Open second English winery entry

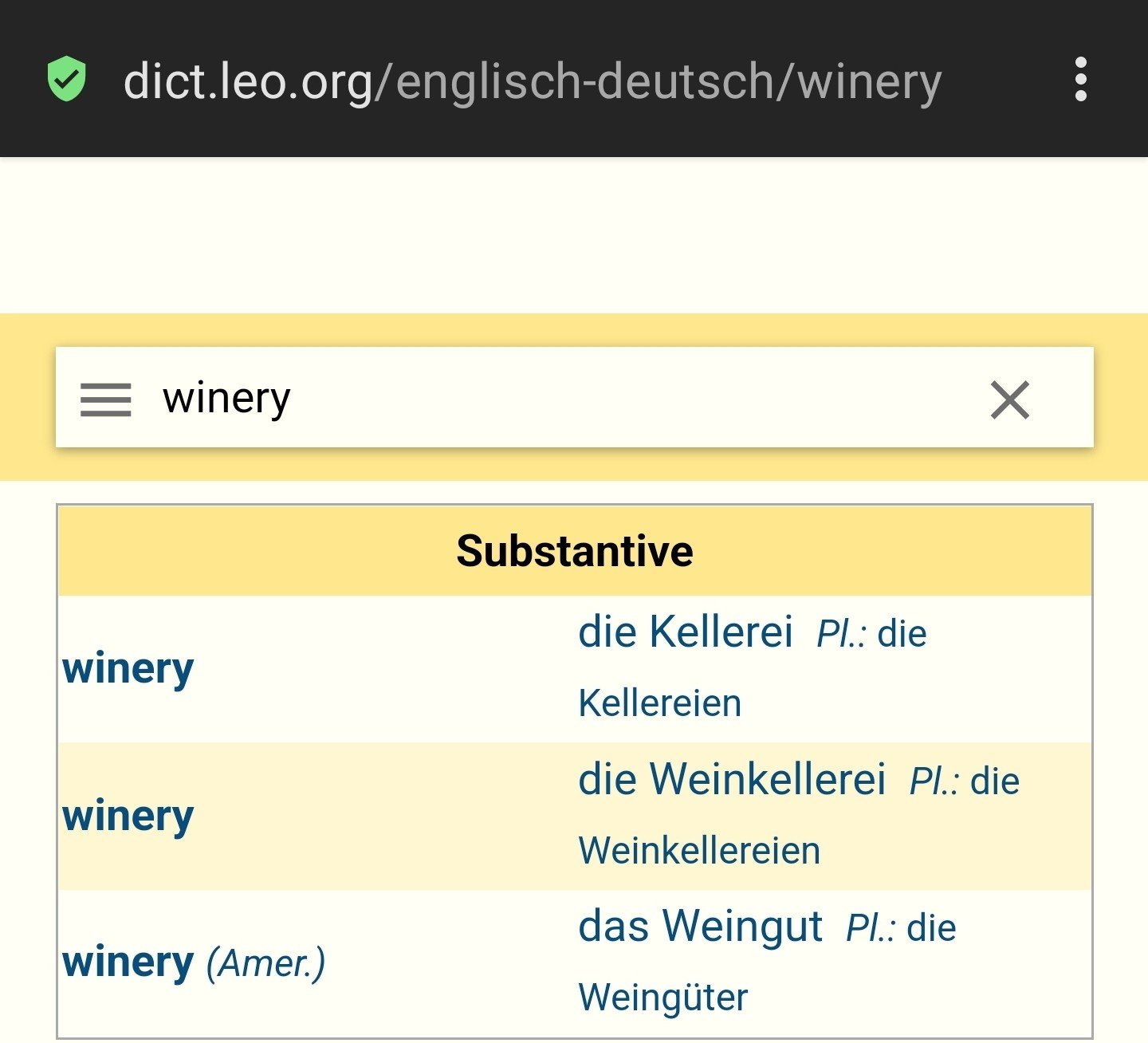(128, 816)
